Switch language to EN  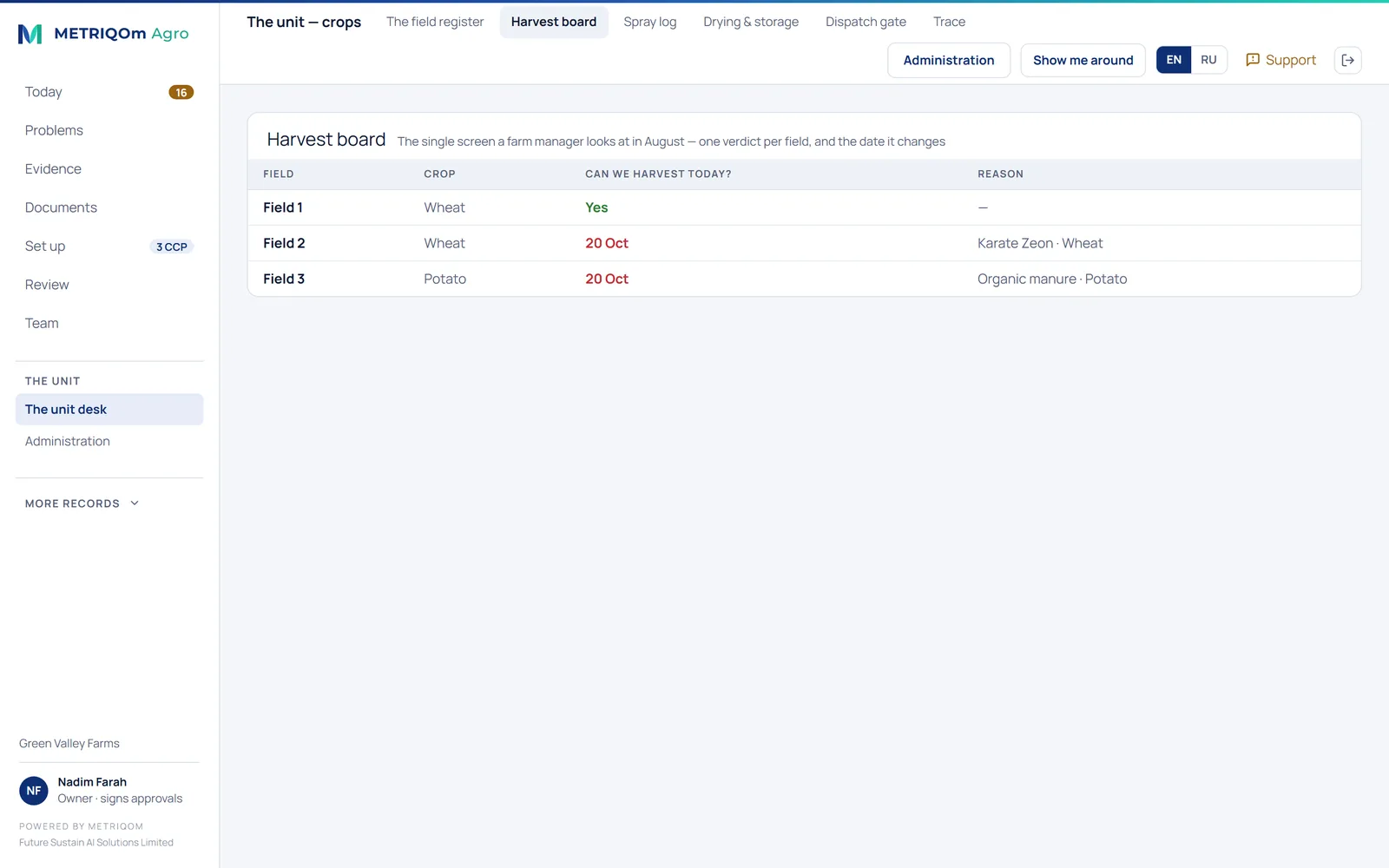pyautogui.click(x=1174, y=60)
